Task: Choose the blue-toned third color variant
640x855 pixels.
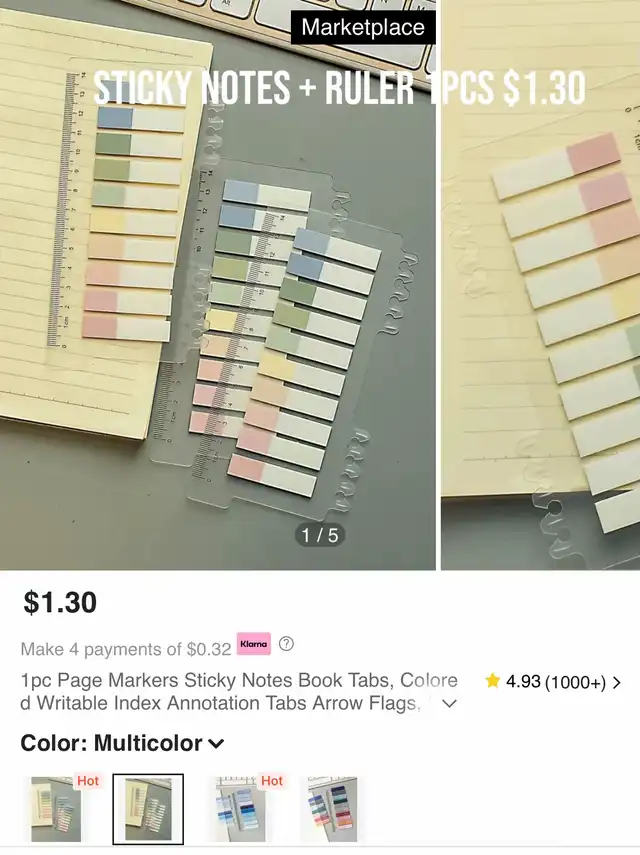Action: point(240,809)
